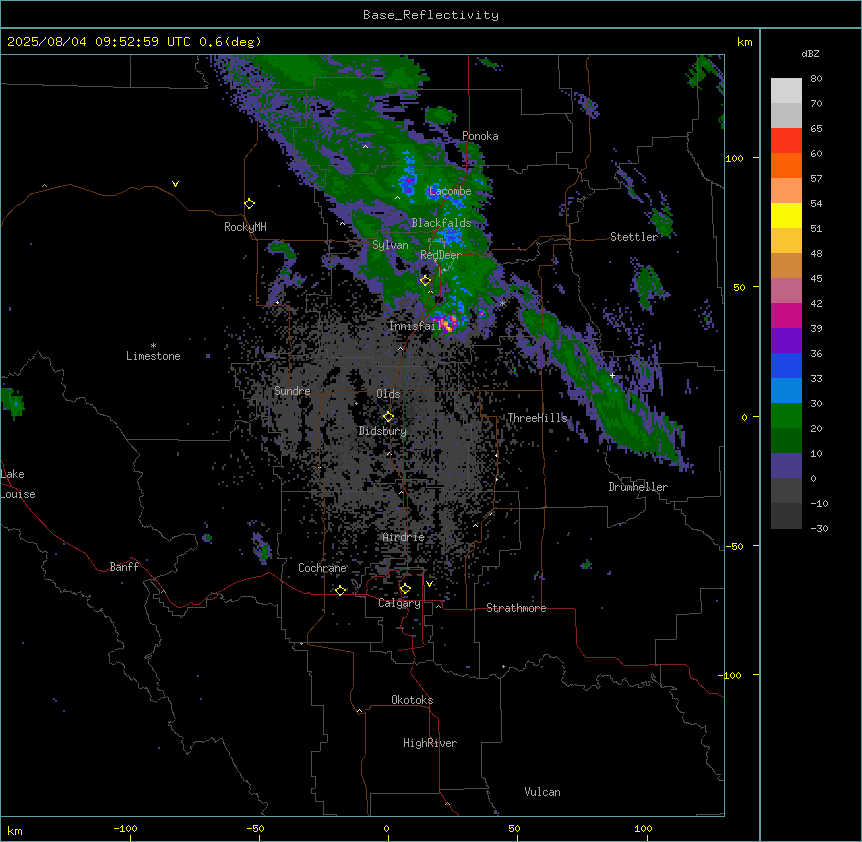Click the Base_Reflectivity title

point(431,15)
